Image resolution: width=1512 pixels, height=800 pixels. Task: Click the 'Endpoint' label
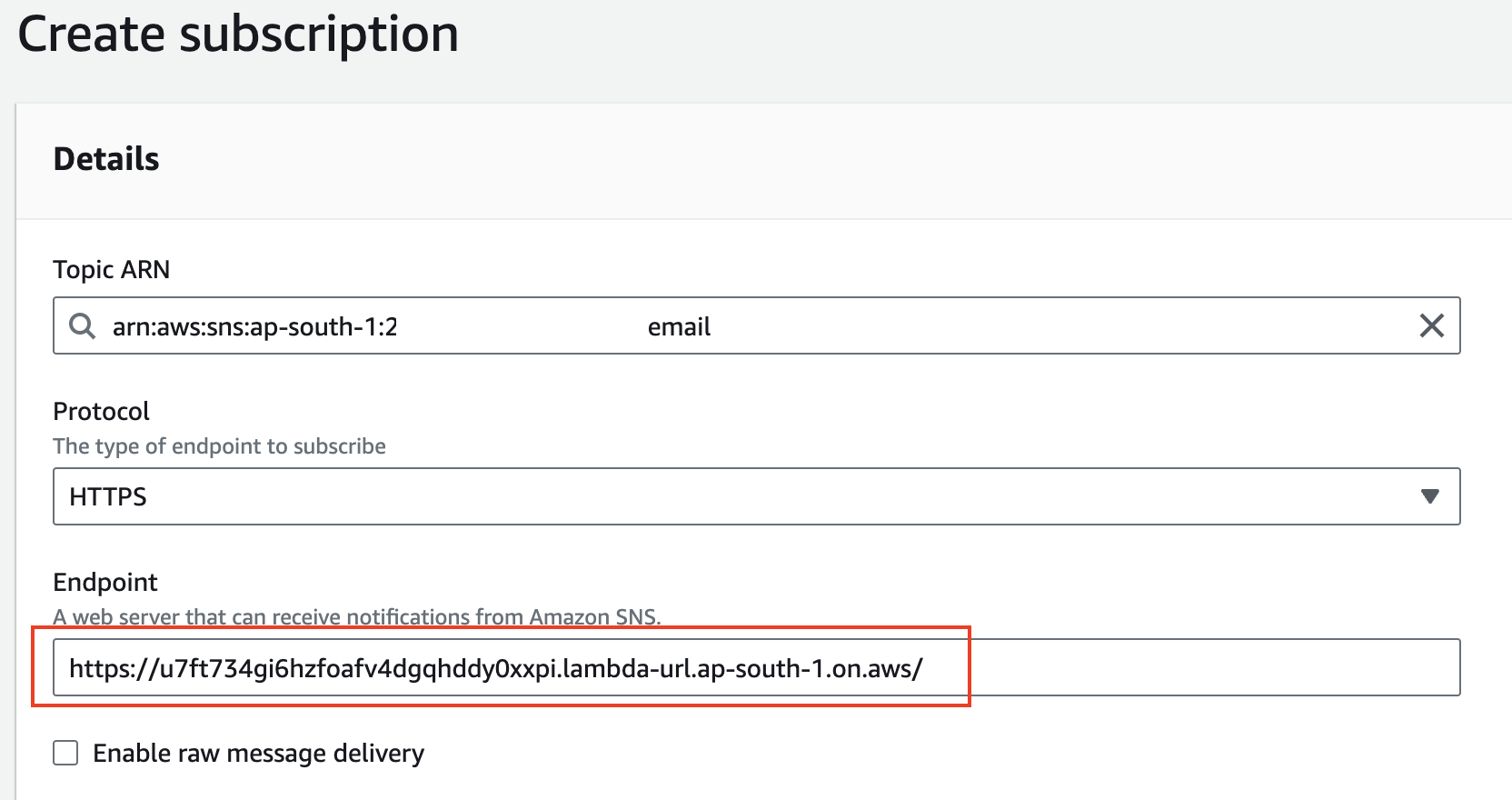click(105, 583)
